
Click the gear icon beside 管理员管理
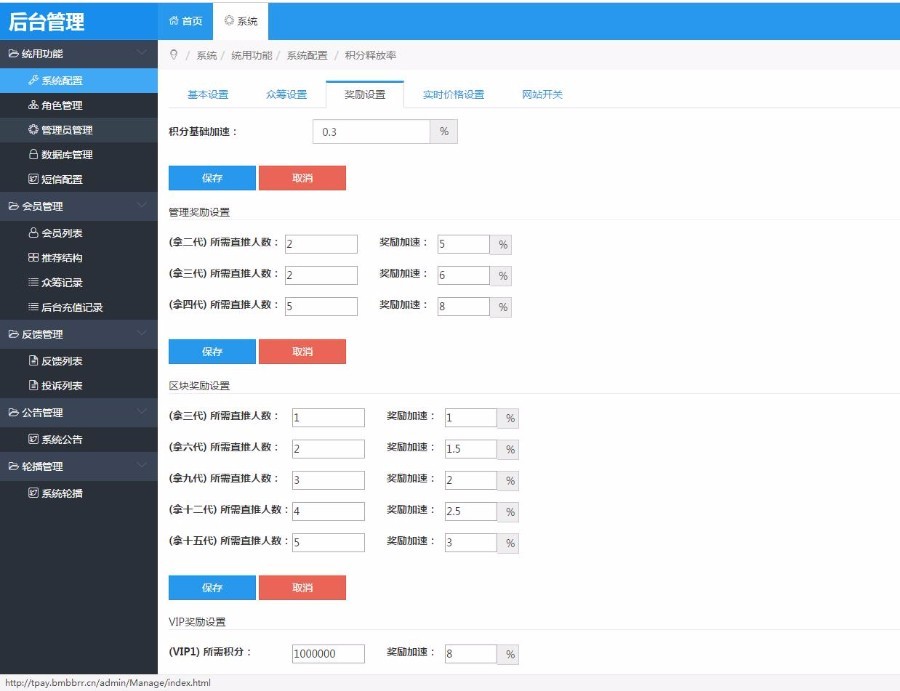(x=33, y=130)
